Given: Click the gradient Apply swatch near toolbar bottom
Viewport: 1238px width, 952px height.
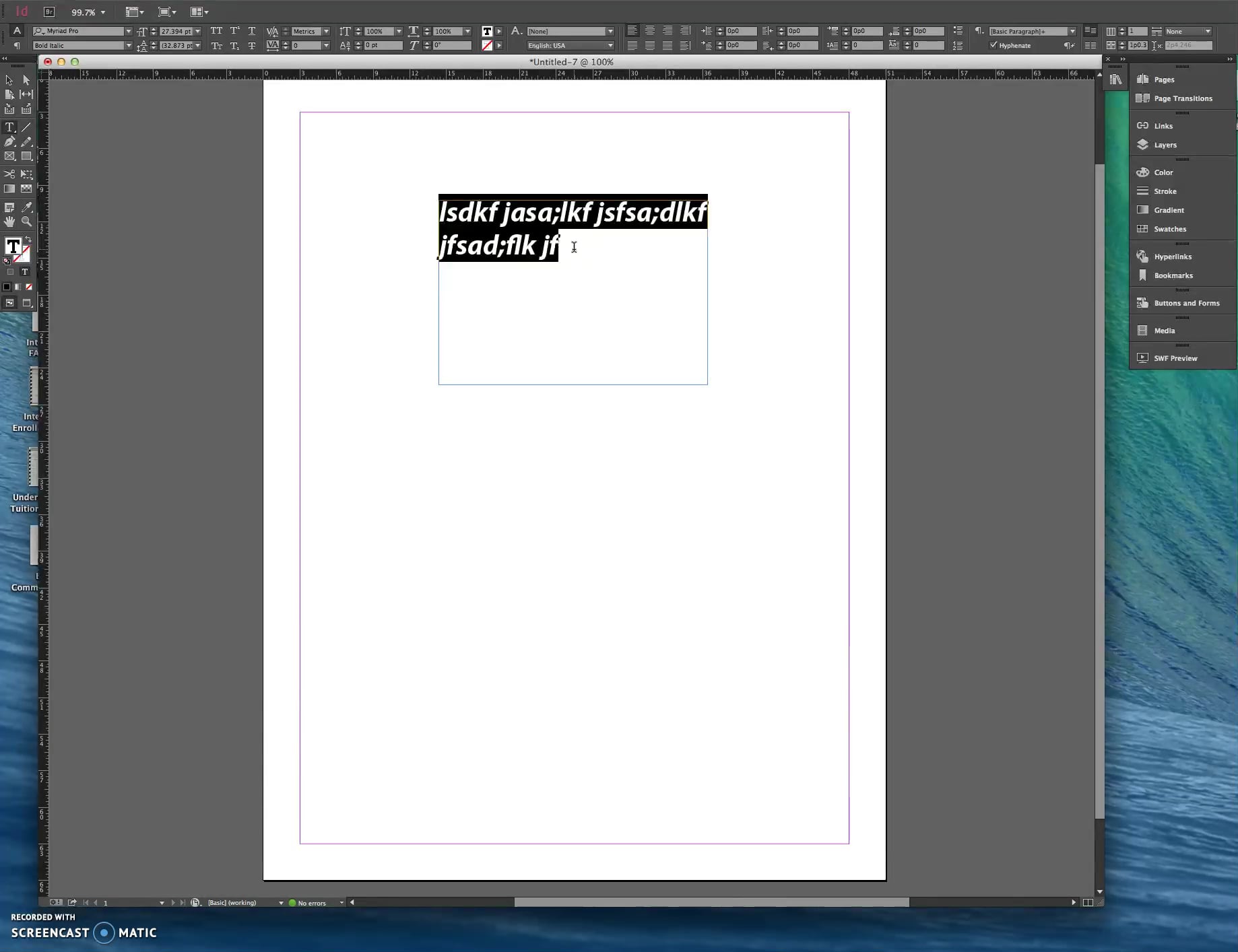Looking at the screenshot, I should click(18, 287).
